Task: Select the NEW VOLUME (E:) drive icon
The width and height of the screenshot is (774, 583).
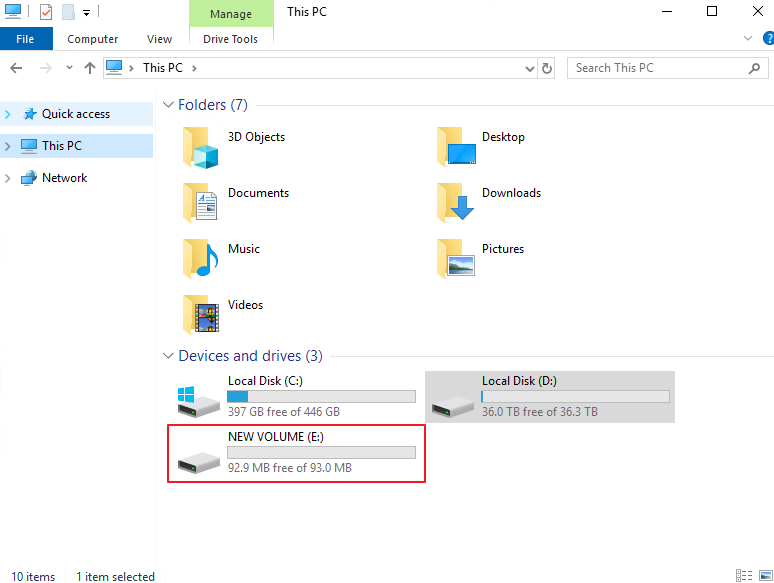Action: click(198, 463)
